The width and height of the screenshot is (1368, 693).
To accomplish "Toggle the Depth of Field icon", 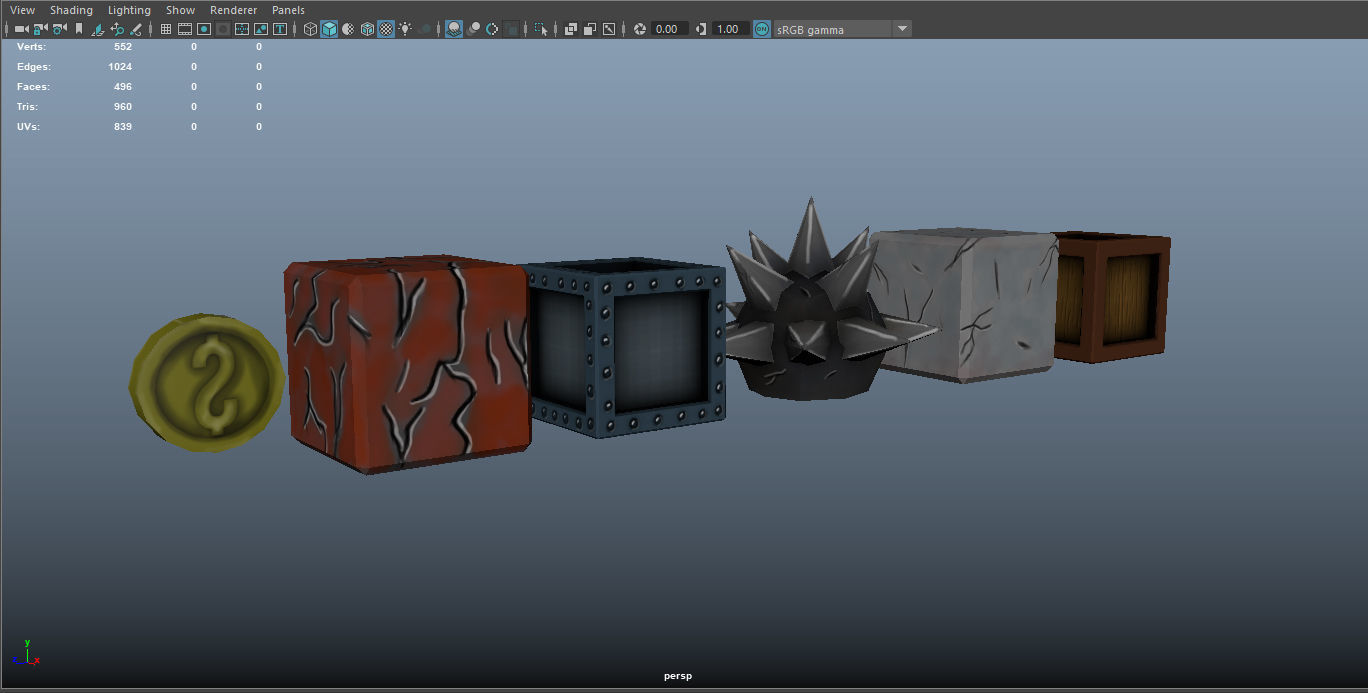I will (511, 29).
